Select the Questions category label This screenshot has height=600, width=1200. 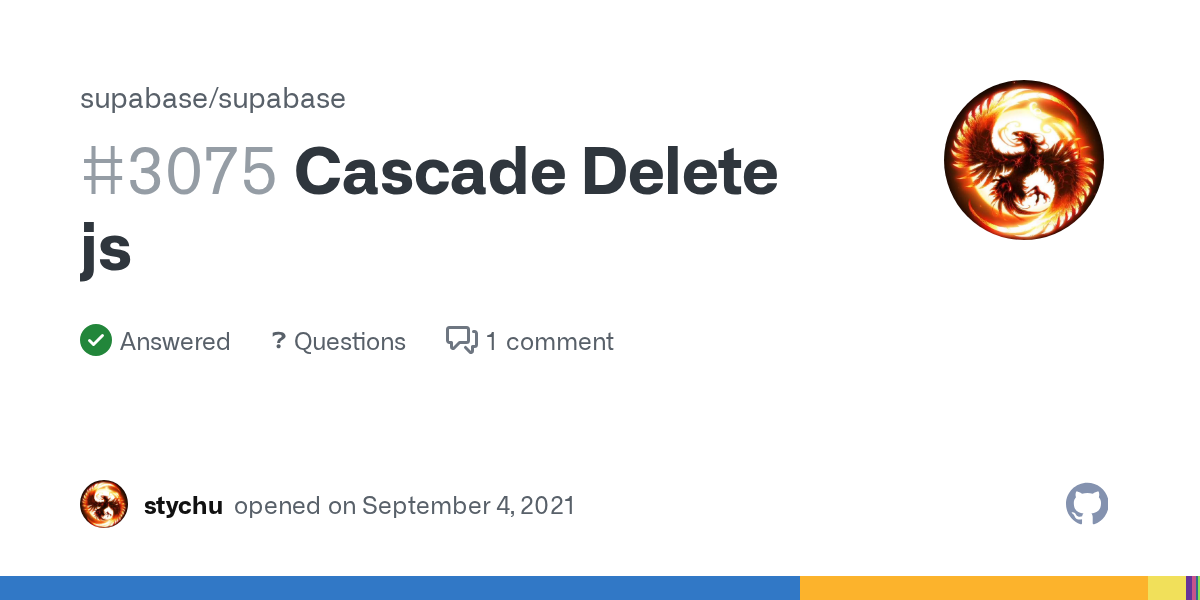click(350, 342)
